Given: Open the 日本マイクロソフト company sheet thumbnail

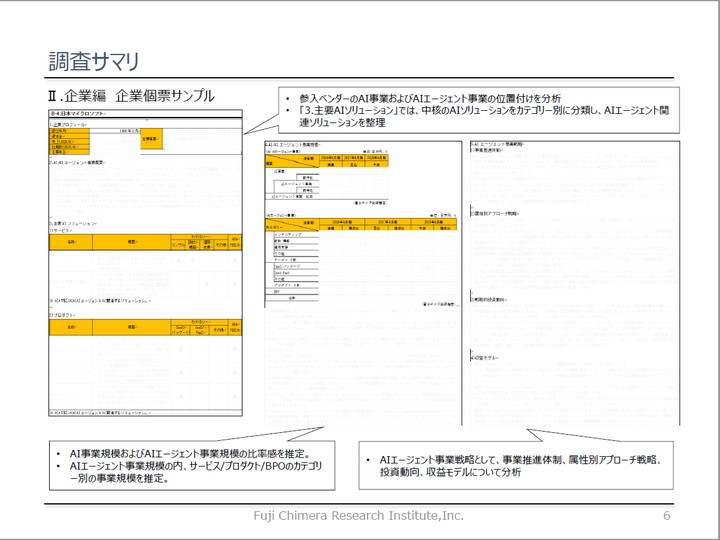Looking at the screenshot, I should tap(146, 263).
